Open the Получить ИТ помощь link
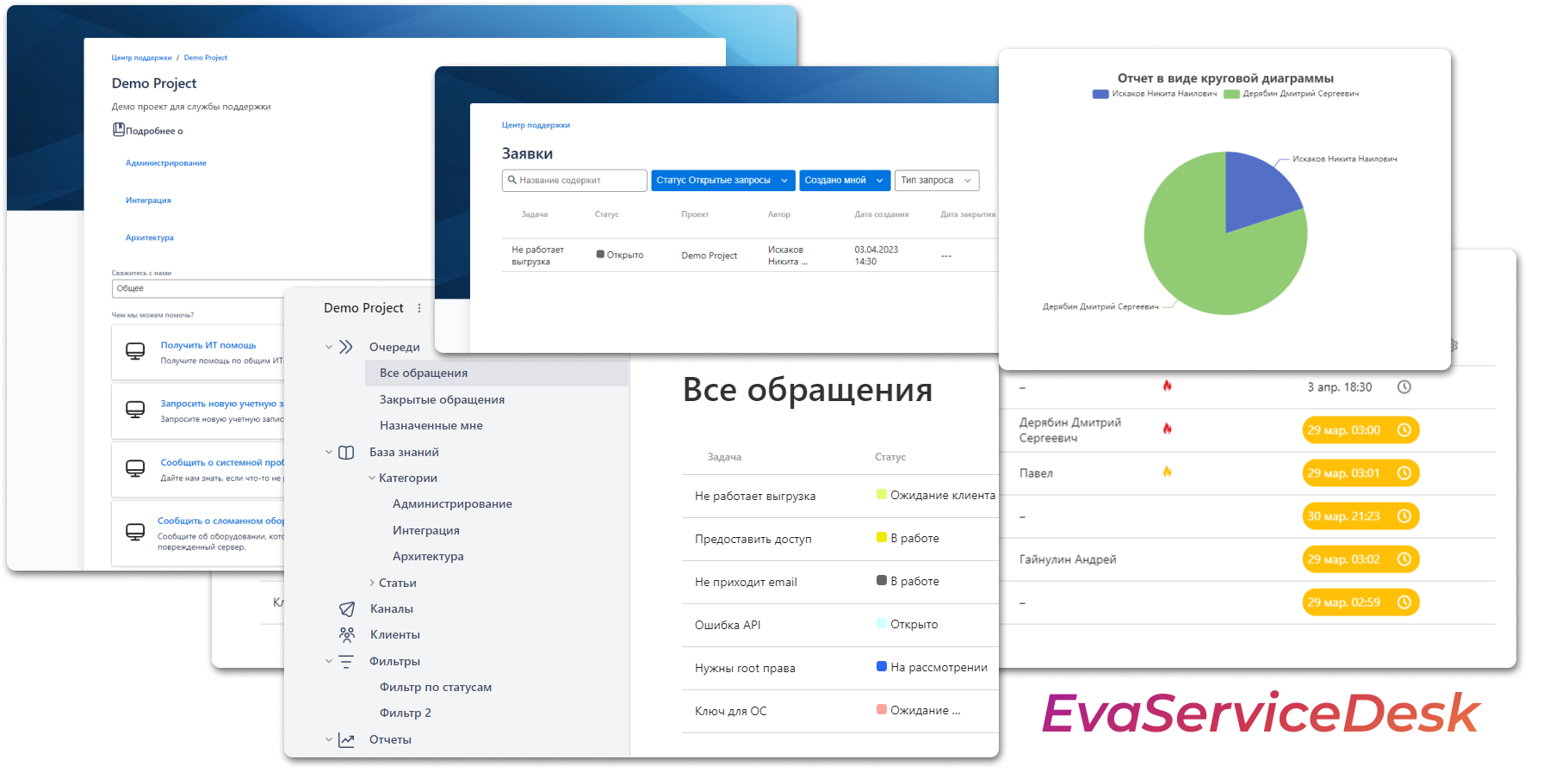The width and height of the screenshot is (1568, 772). click(x=208, y=345)
